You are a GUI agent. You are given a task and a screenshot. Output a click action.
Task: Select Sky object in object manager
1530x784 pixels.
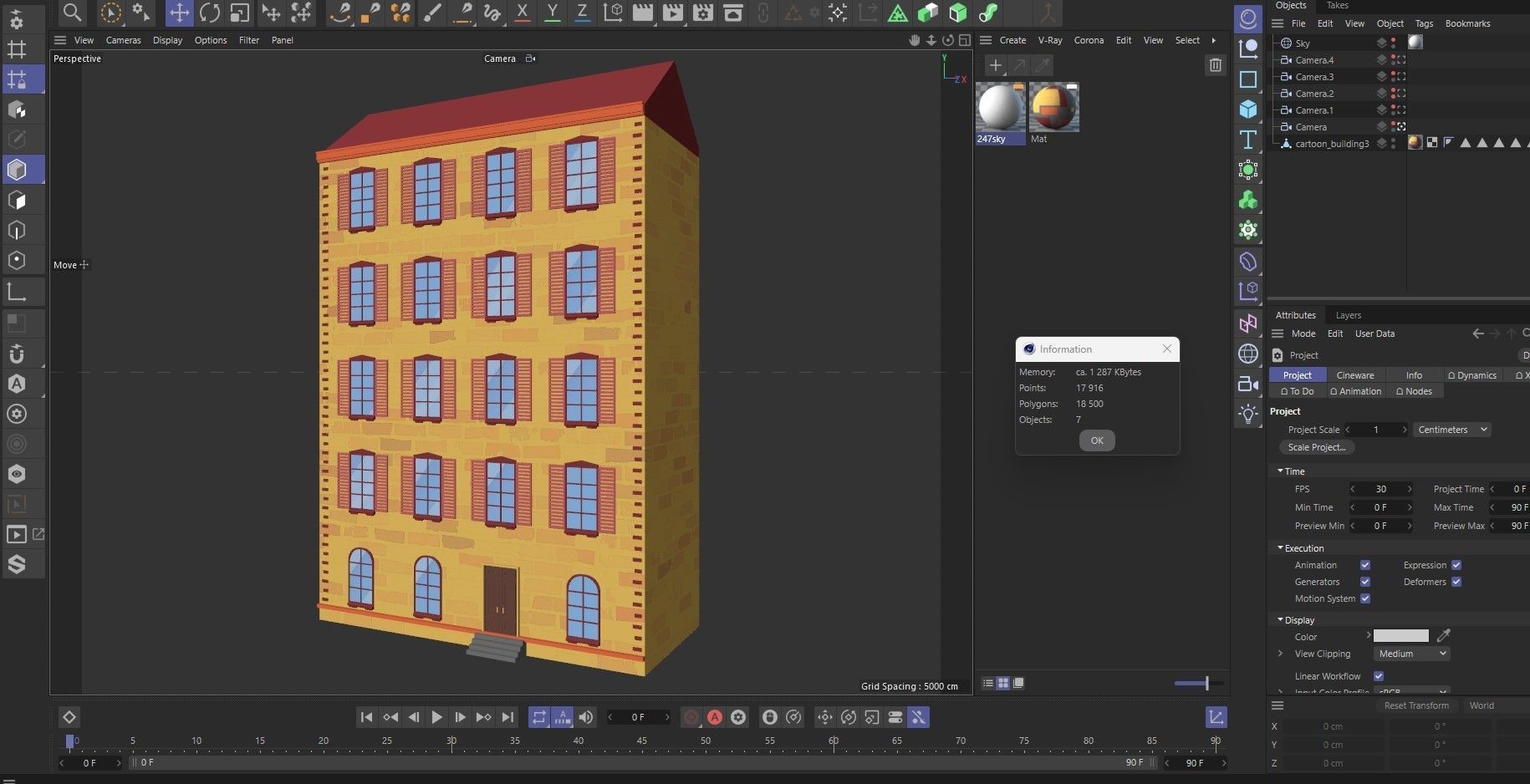(x=1303, y=43)
